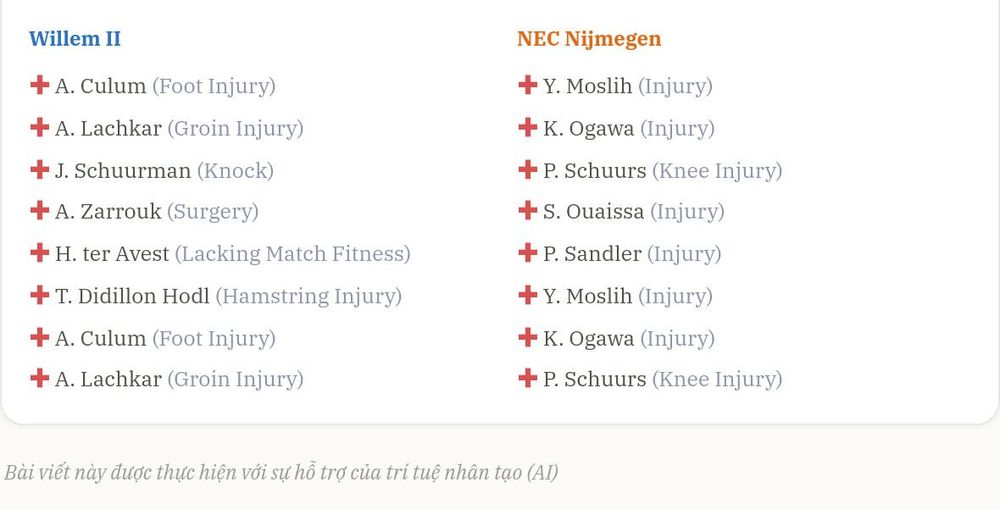Click the red cross icon beside J. Schuurman
1000x510 pixels.
(40, 170)
